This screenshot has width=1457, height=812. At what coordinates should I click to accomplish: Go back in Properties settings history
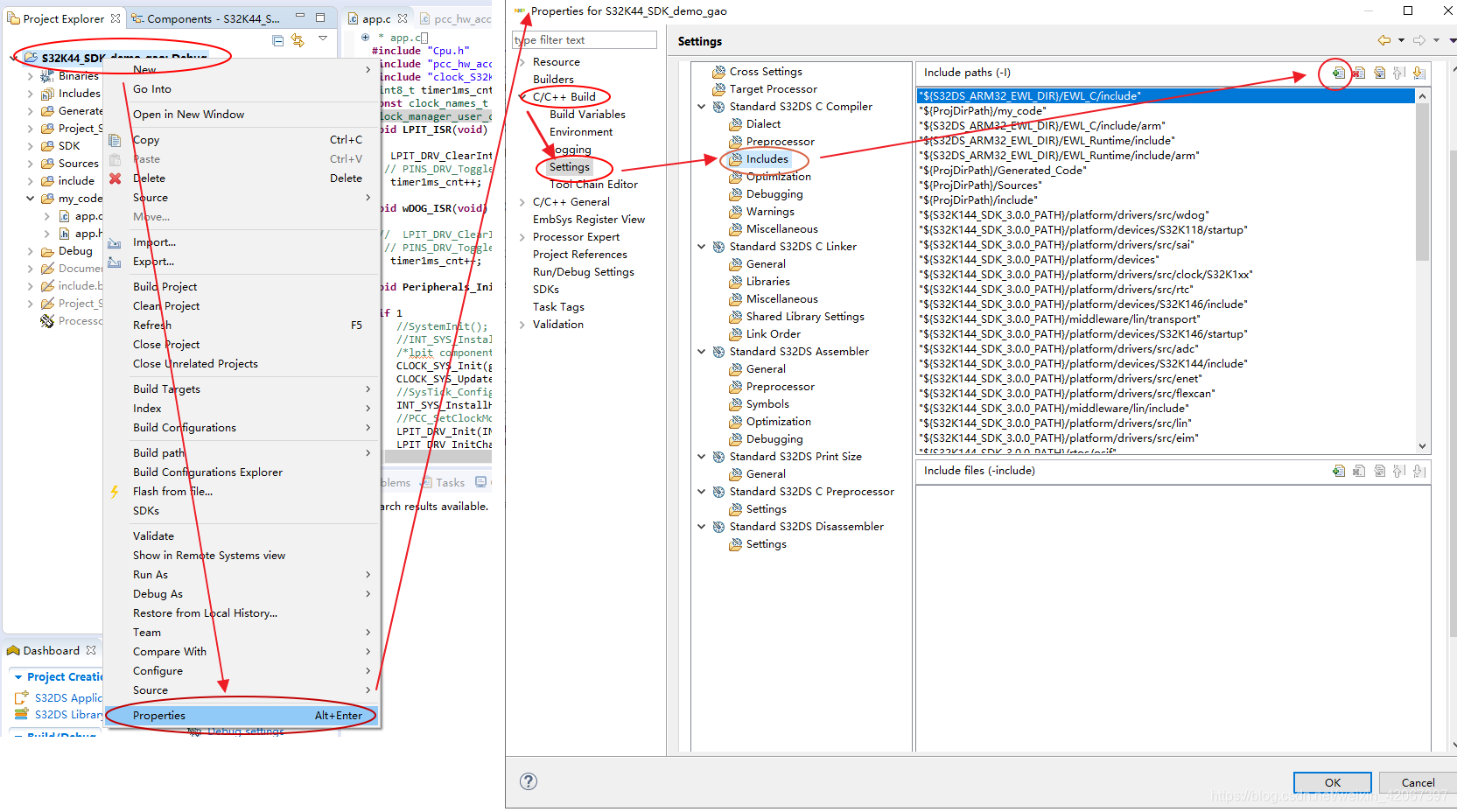click(x=1383, y=40)
